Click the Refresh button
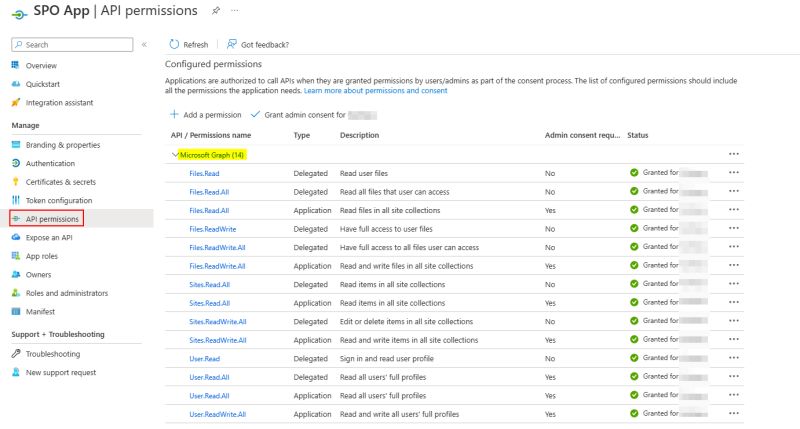This screenshot has width=800, height=429. pos(189,44)
